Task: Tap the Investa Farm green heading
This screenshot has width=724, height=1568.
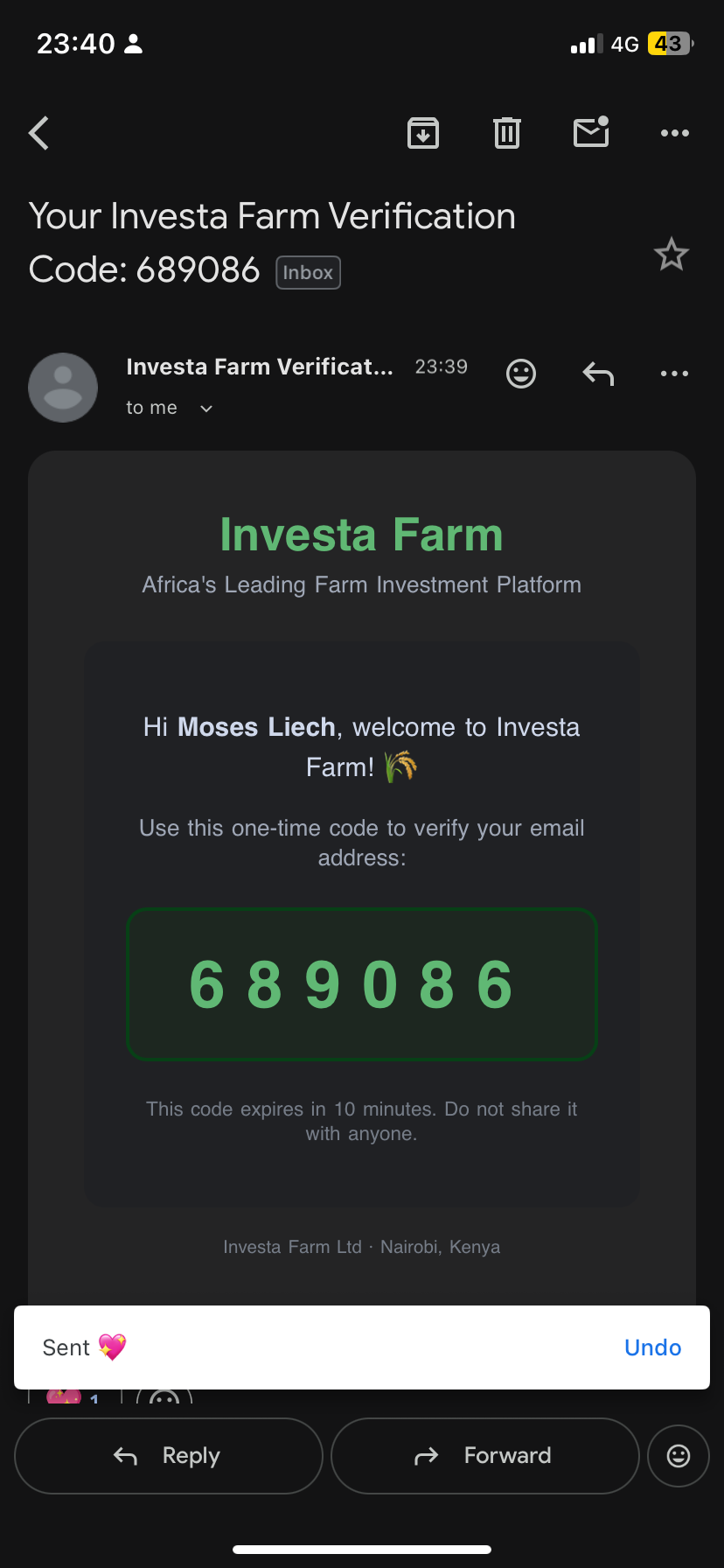Action: click(362, 535)
